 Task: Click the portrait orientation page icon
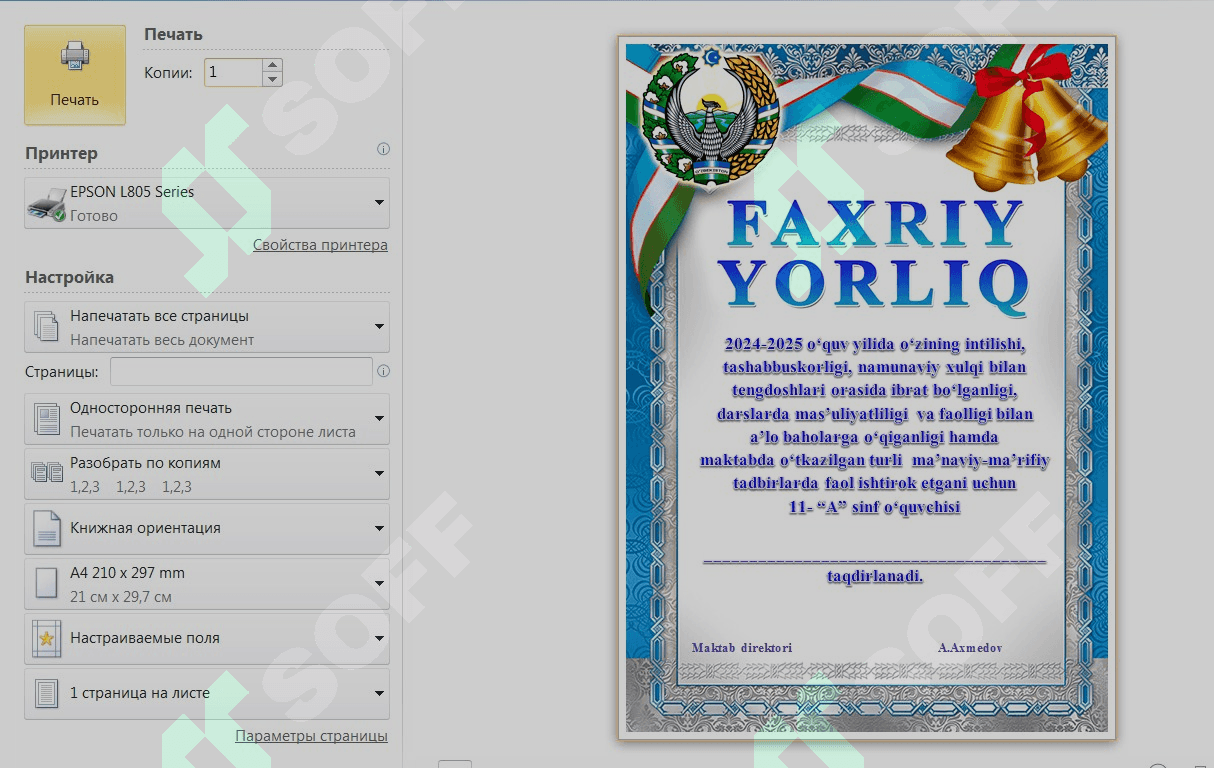(46, 529)
